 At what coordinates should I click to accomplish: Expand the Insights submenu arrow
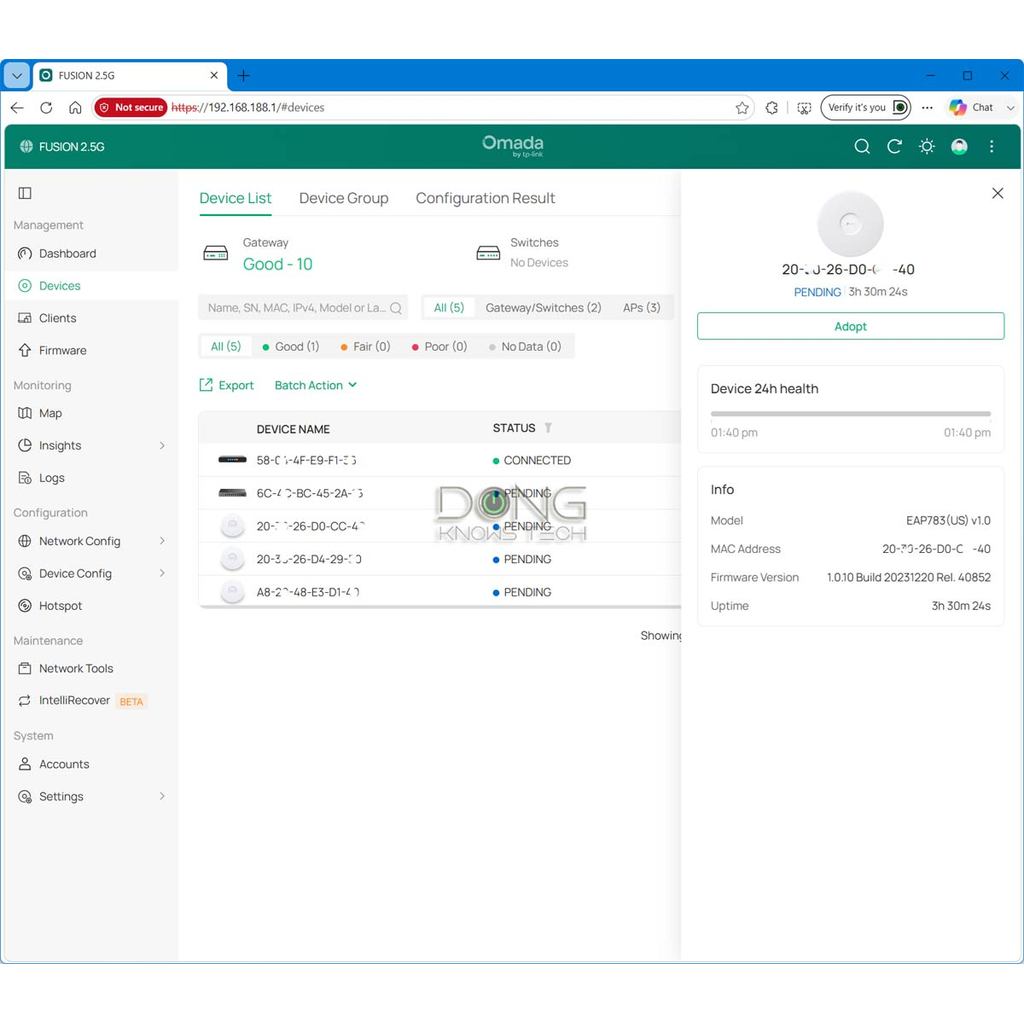click(162, 445)
